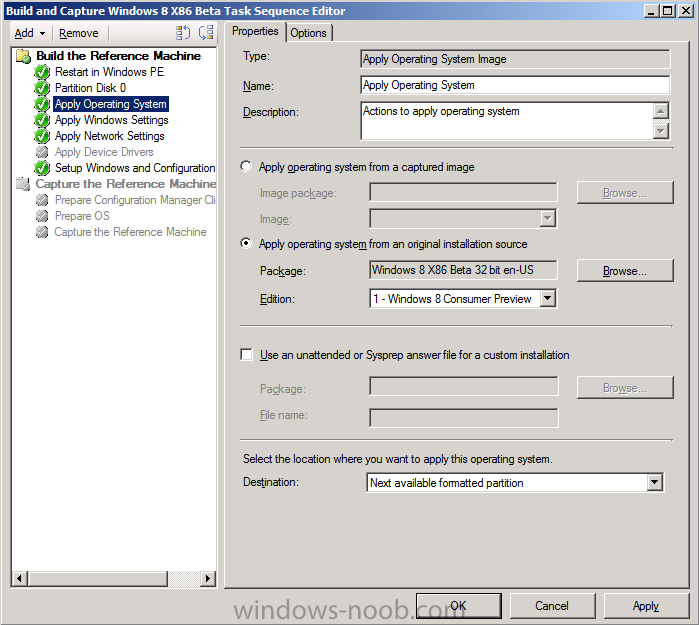The height and width of the screenshot is (625, 699).
Task: Click tree pane scroll right arrow
Action: pyautogui.click(x=207, y=579)
